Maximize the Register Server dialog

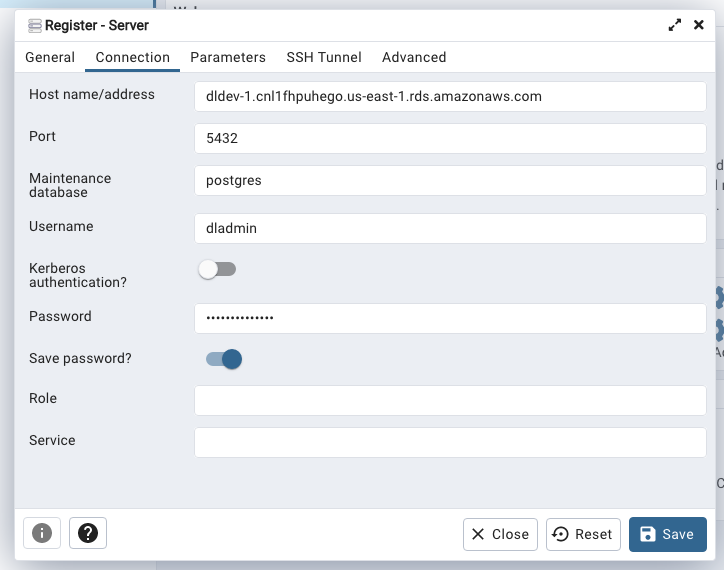675,25
